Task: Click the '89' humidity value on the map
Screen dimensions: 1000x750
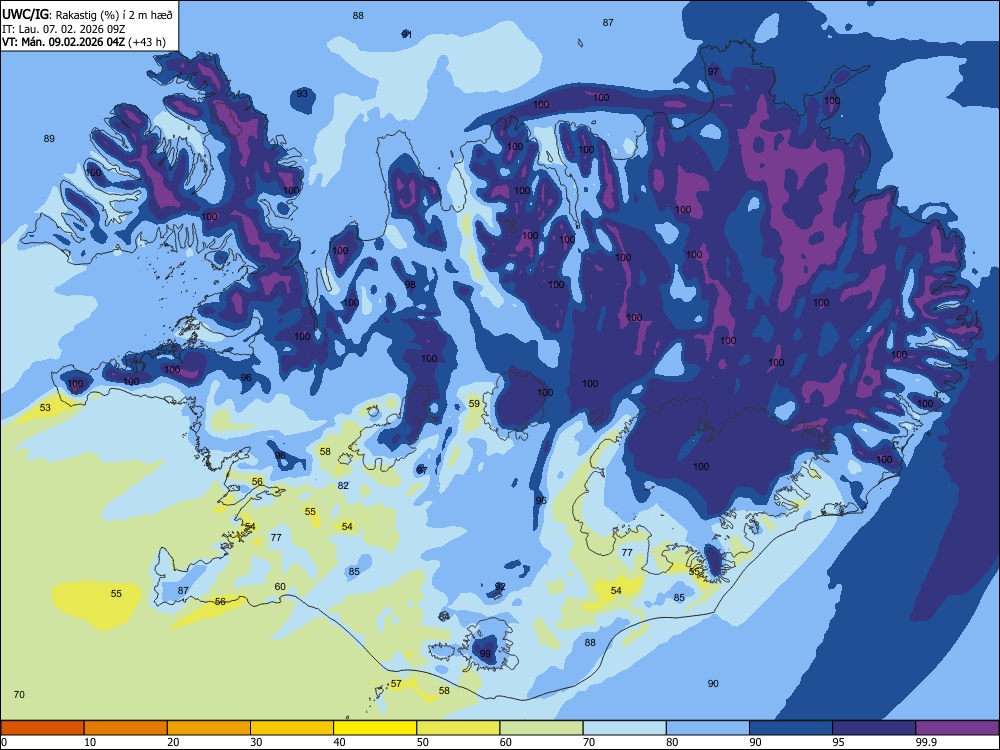Action: [x=49, y=138]
